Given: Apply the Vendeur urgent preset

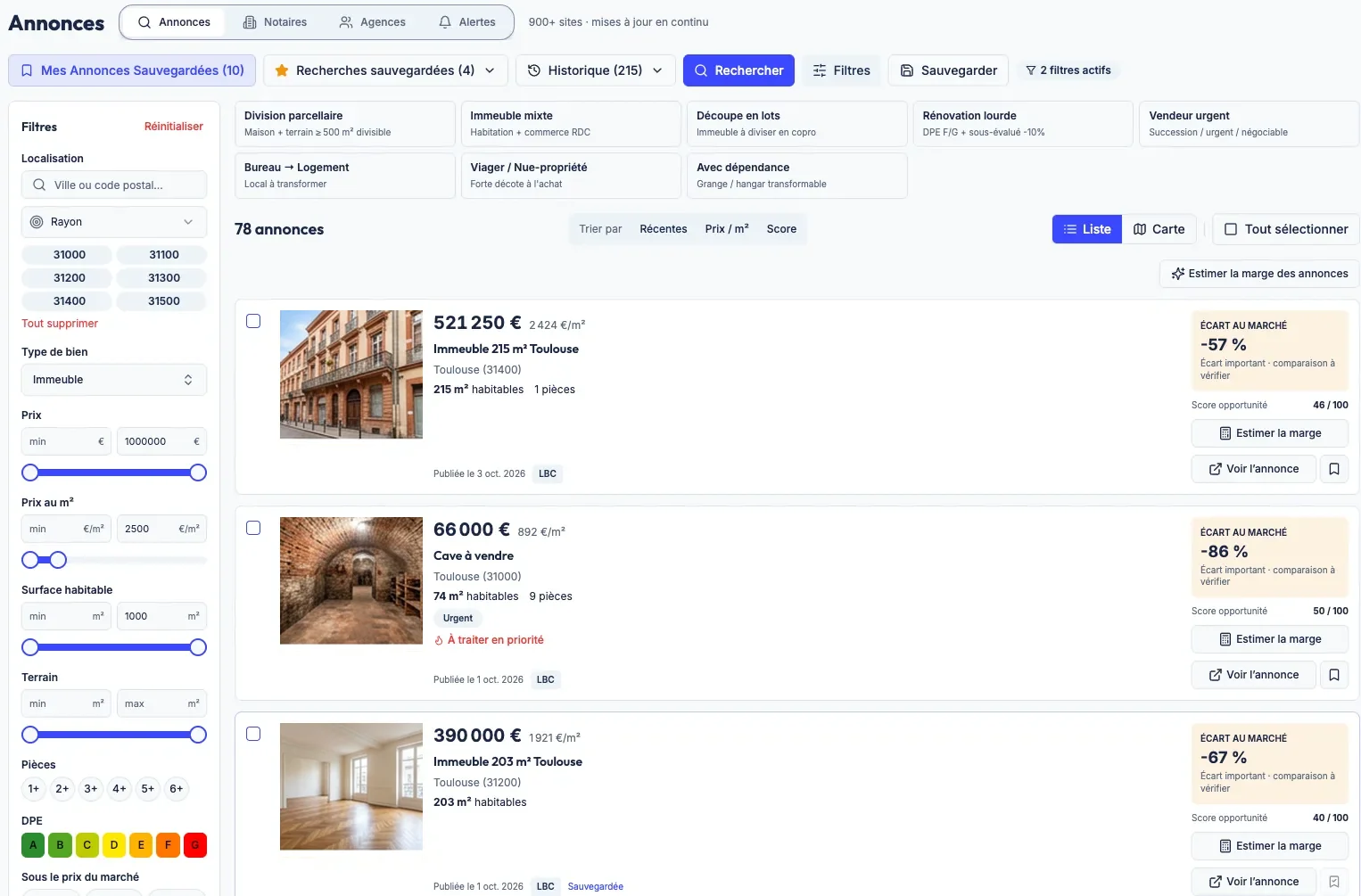Looking at the screenshot, I should (x=1250, y=124).
